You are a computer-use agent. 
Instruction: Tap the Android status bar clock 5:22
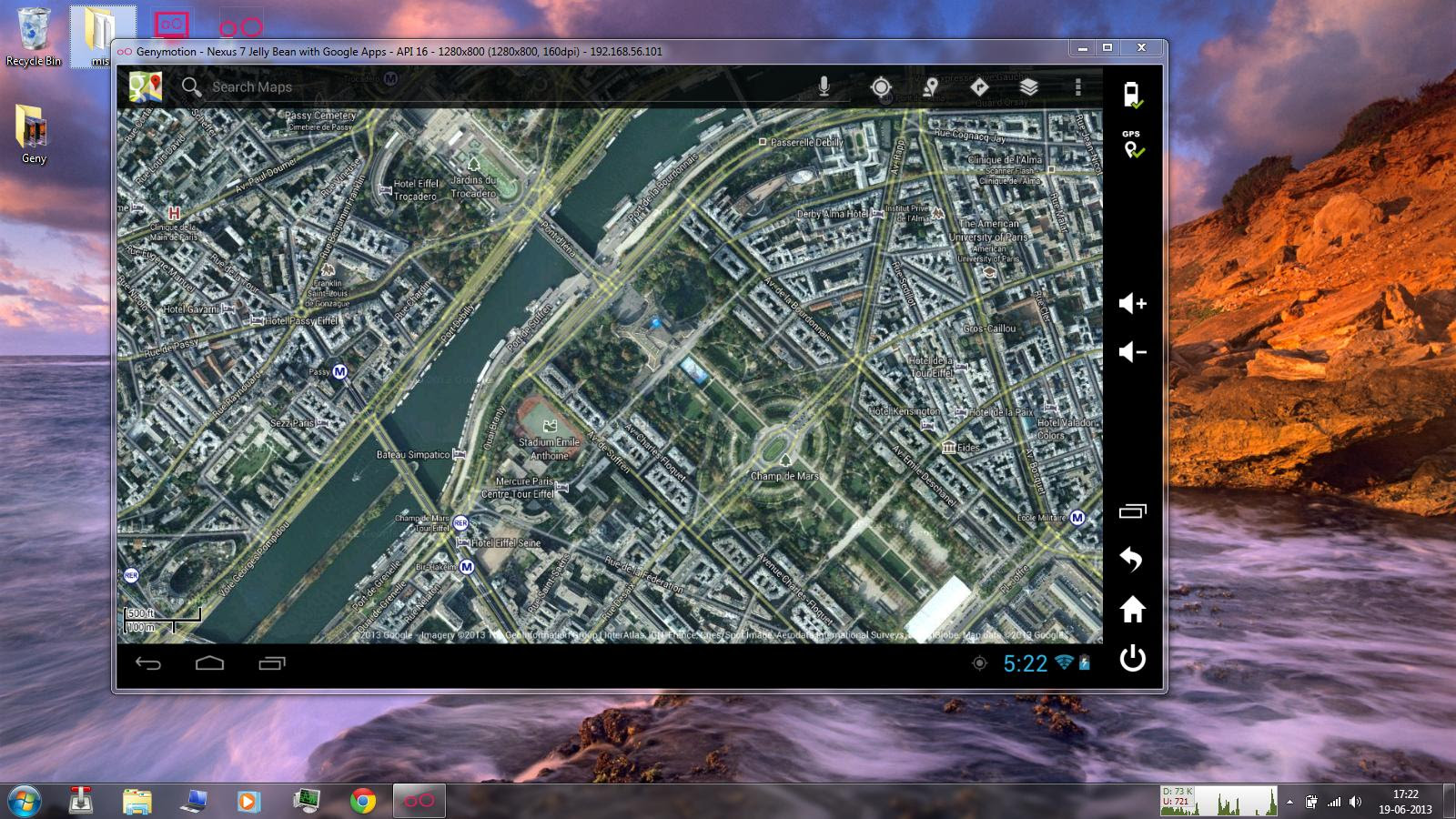pyautogui.click(x=1026, y=663)
